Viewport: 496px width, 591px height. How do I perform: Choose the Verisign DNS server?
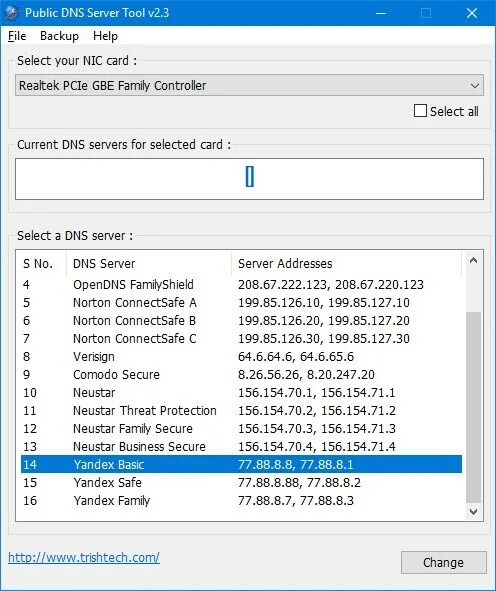tap(241, 357)
